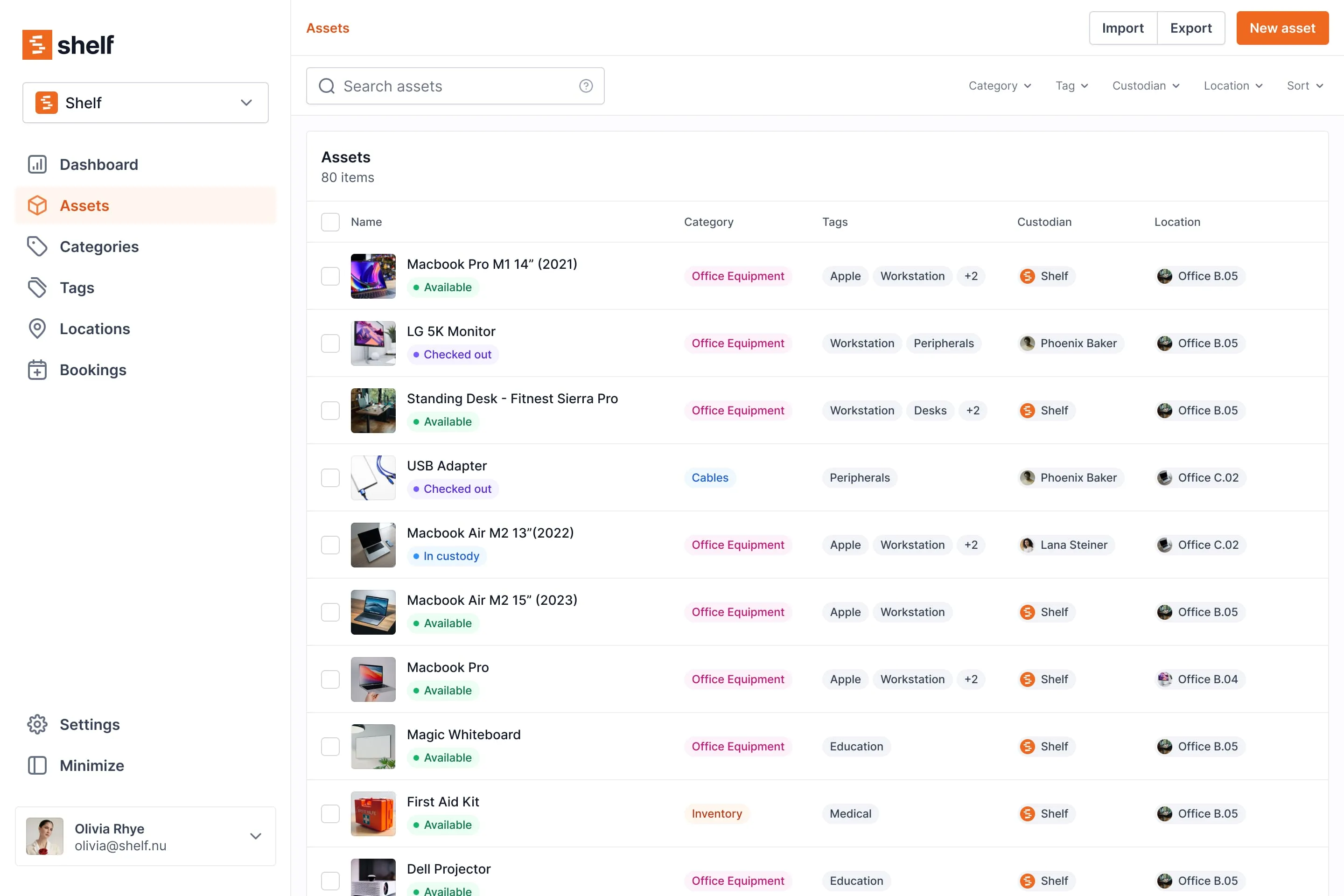The width and height of the screenshot is (1344, 896).
Task: Click the Shelf logo icon
Action: click(x=37, y=44)
